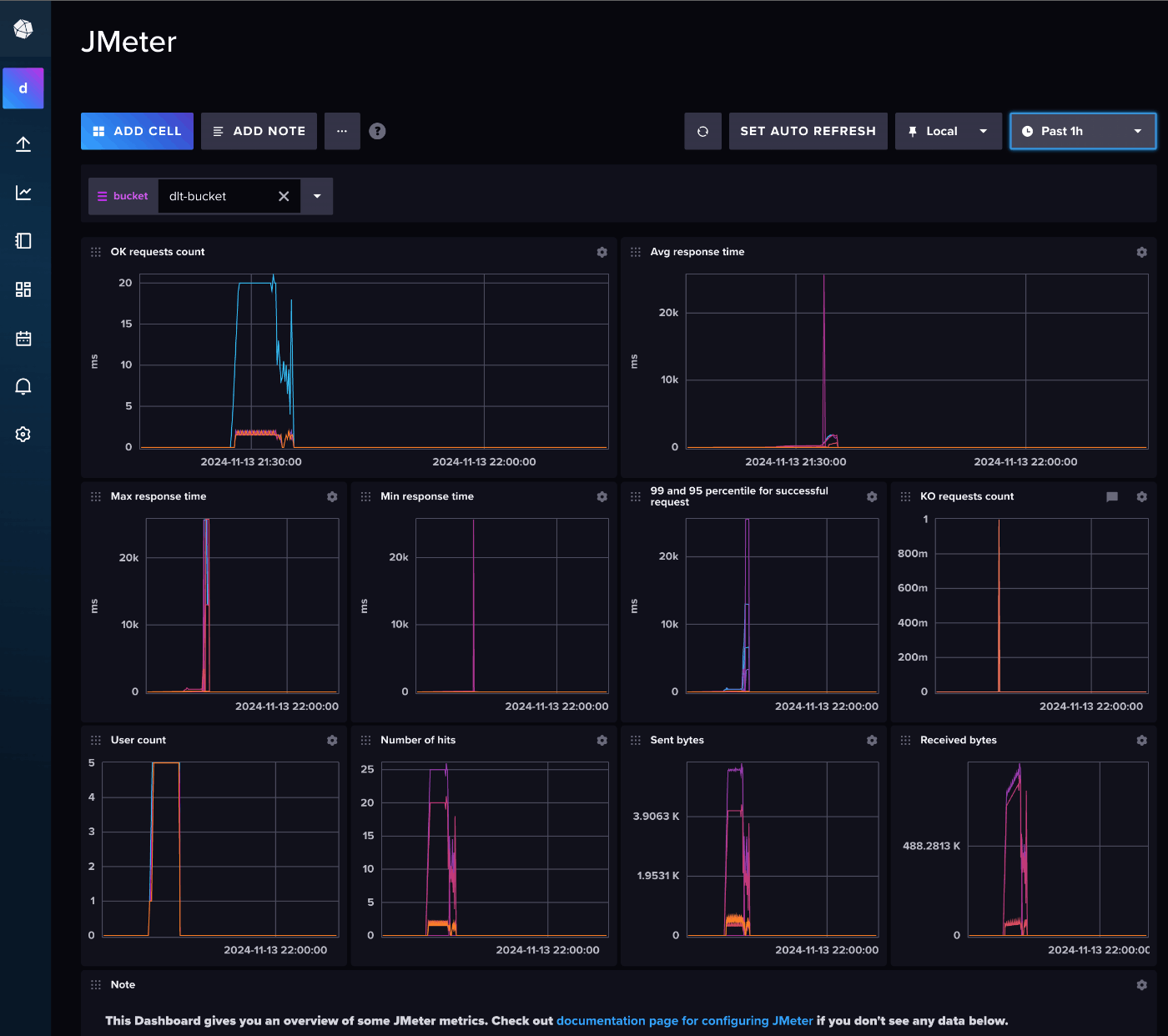
Task: Grab the drag handle of User count cell
Action: click(x=96, y=740)
